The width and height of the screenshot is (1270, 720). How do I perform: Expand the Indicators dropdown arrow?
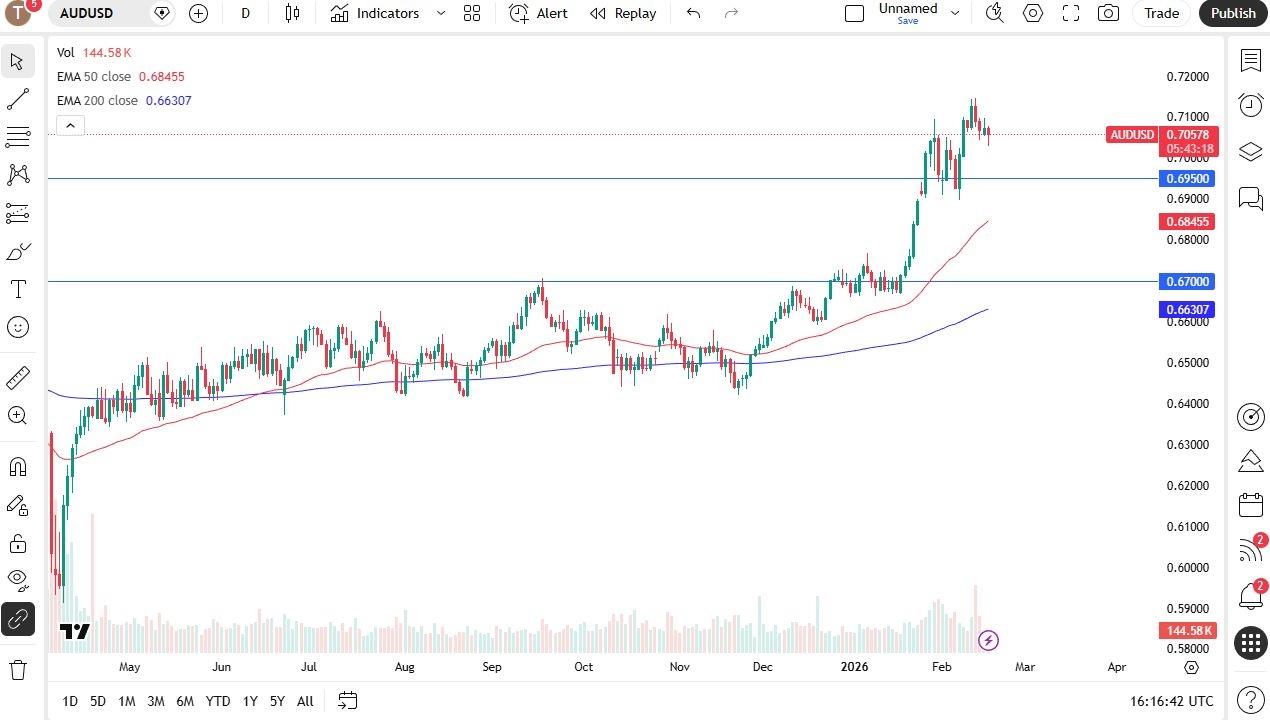click(x=439, y=13)
